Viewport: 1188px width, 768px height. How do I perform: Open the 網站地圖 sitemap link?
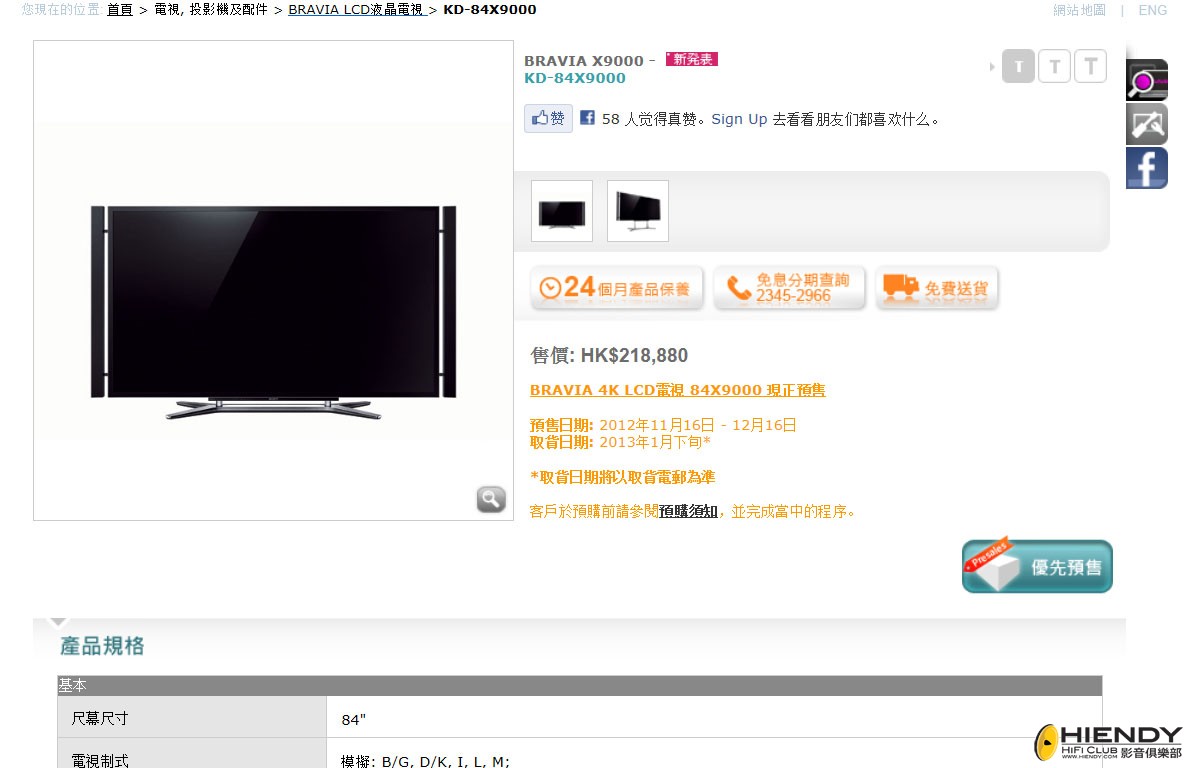click(x=1080, y=10)
